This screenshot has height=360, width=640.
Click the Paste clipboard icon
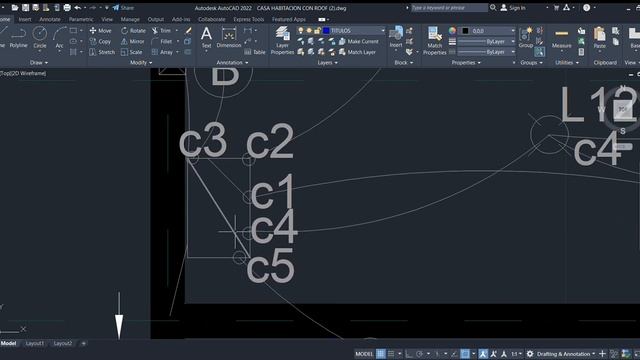[x=600, y=38]
